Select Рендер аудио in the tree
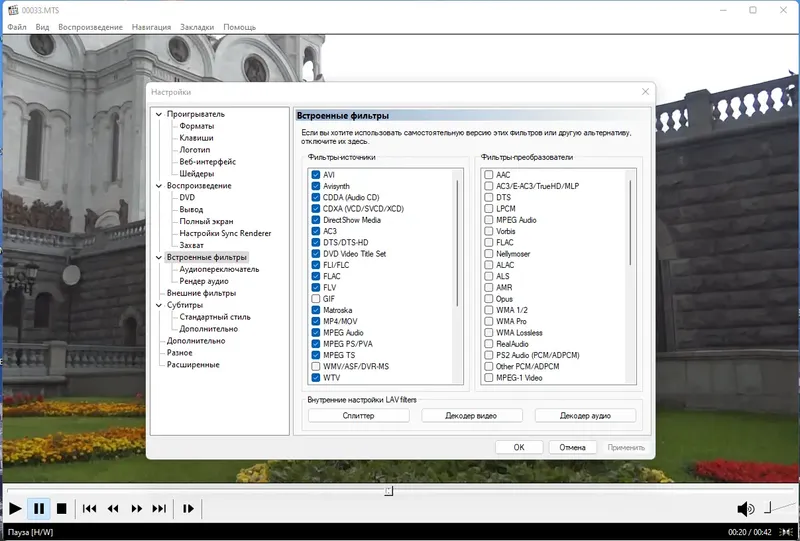Screen dimensions: 800x541 click(x=204, y=281)
